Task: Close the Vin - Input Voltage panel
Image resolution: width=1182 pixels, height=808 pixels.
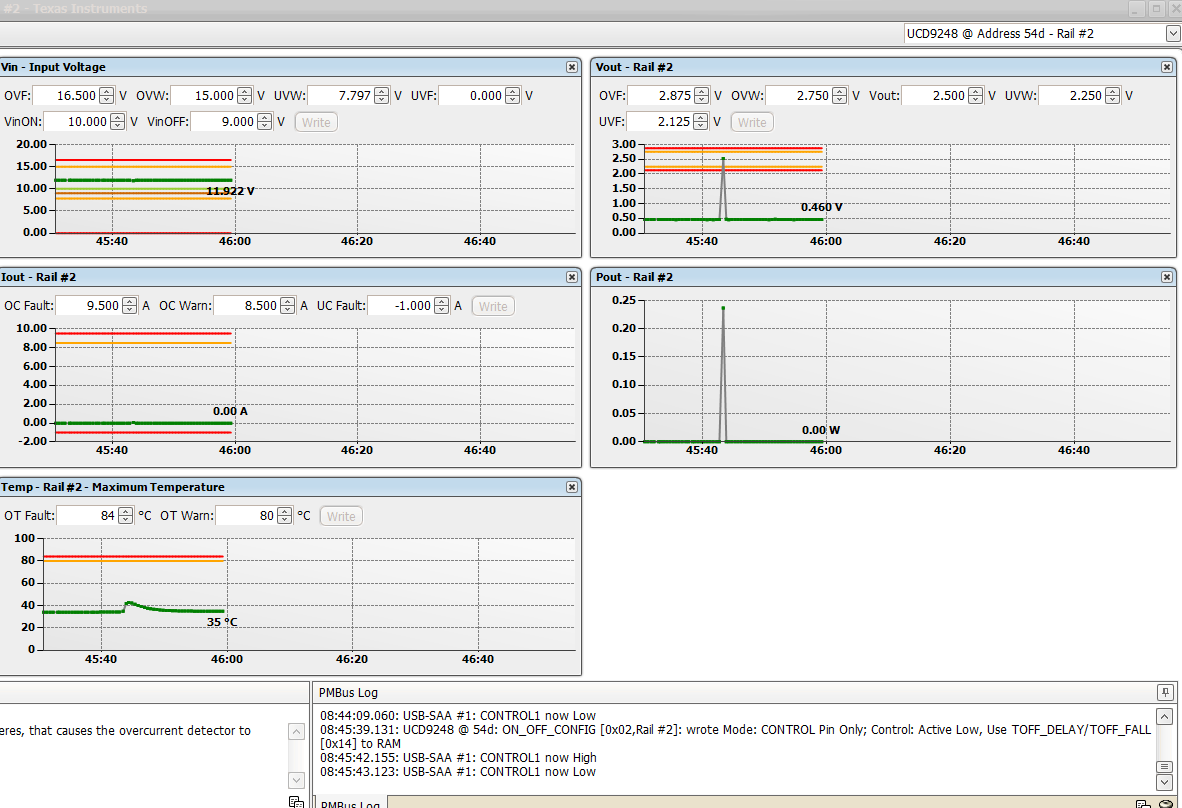Action: [572, 67]
